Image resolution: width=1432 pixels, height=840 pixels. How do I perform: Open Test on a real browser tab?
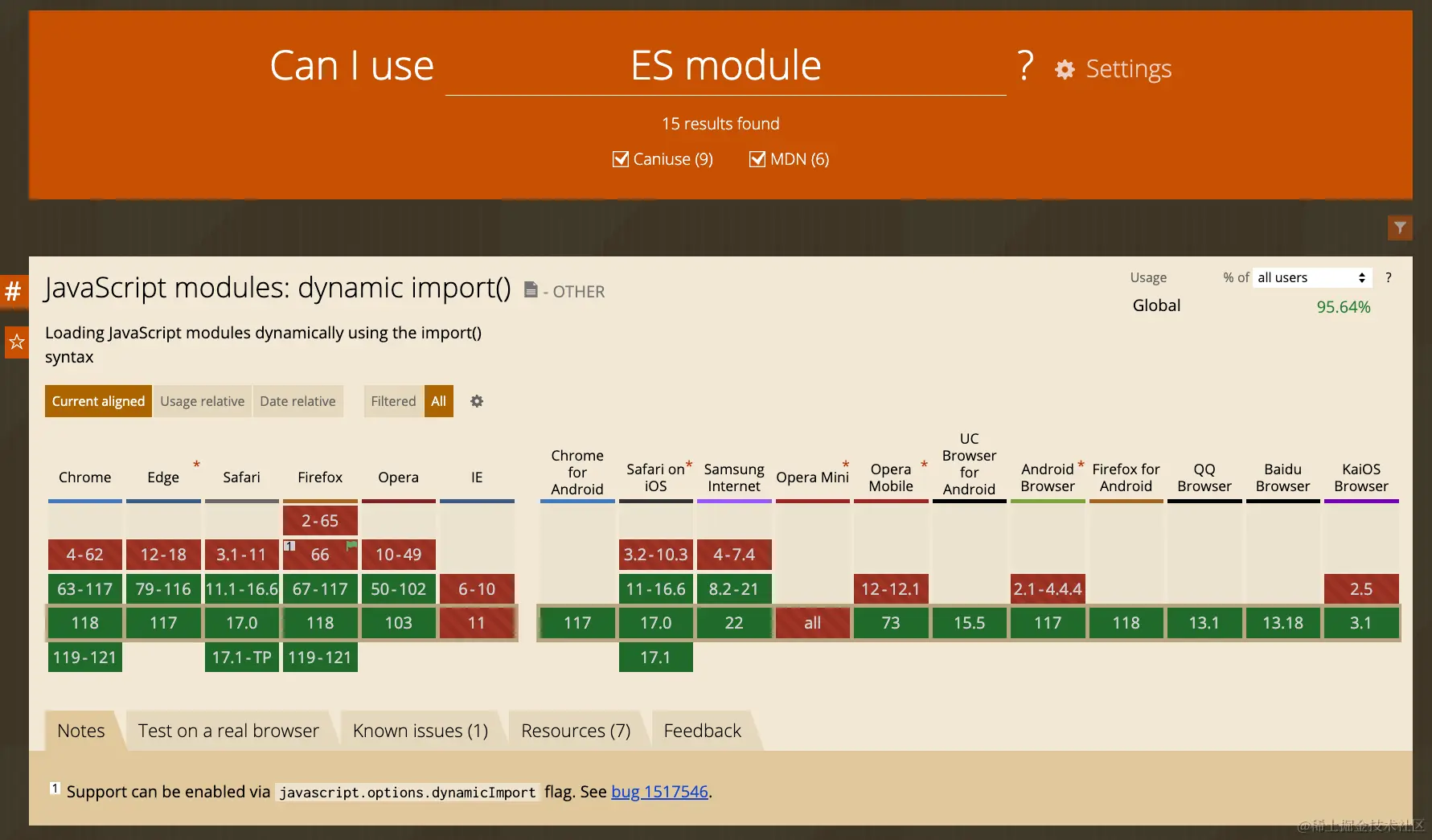click(x=228, y=731)
